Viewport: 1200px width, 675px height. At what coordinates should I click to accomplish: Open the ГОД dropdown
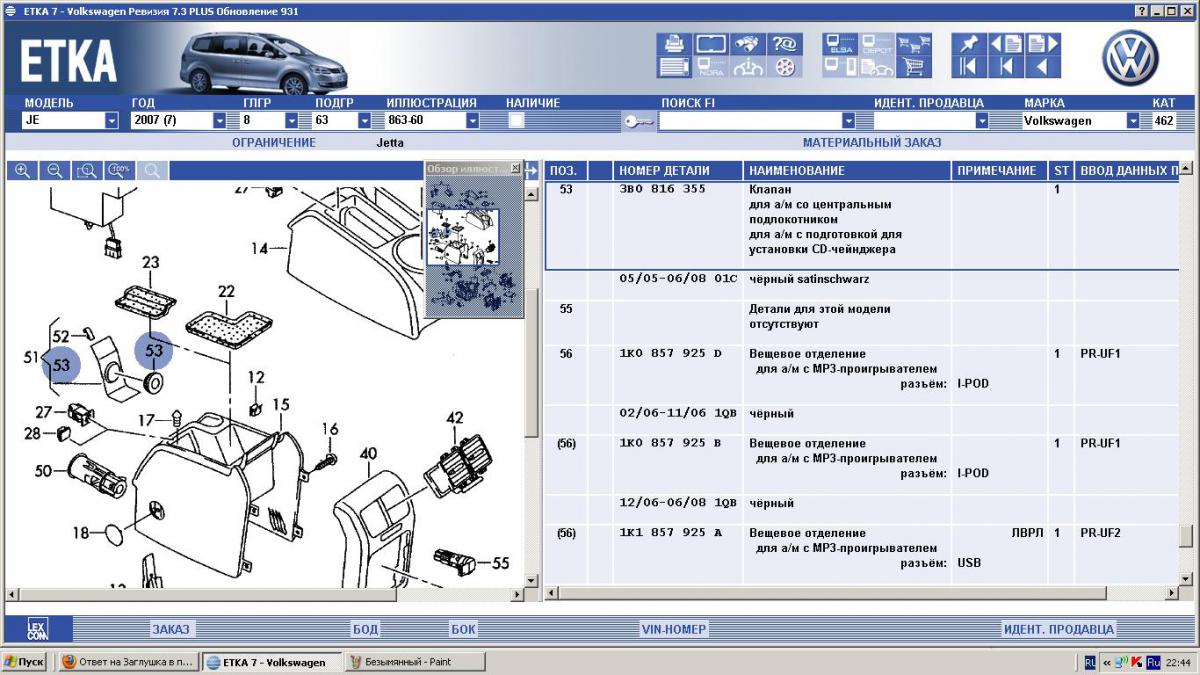tap(219, 120)
